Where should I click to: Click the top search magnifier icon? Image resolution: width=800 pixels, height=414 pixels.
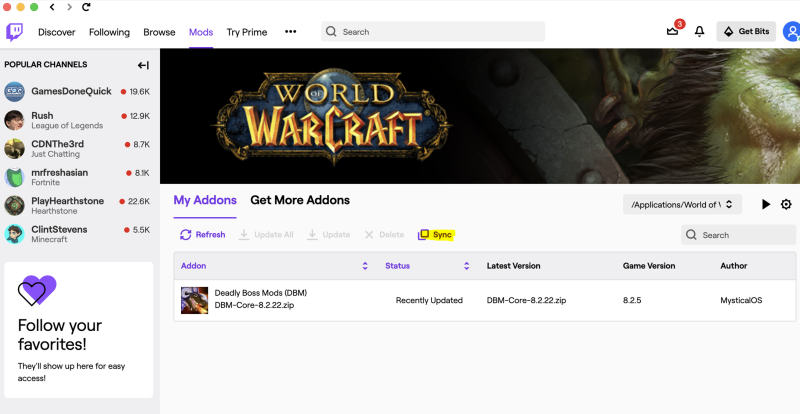[331, 32]
